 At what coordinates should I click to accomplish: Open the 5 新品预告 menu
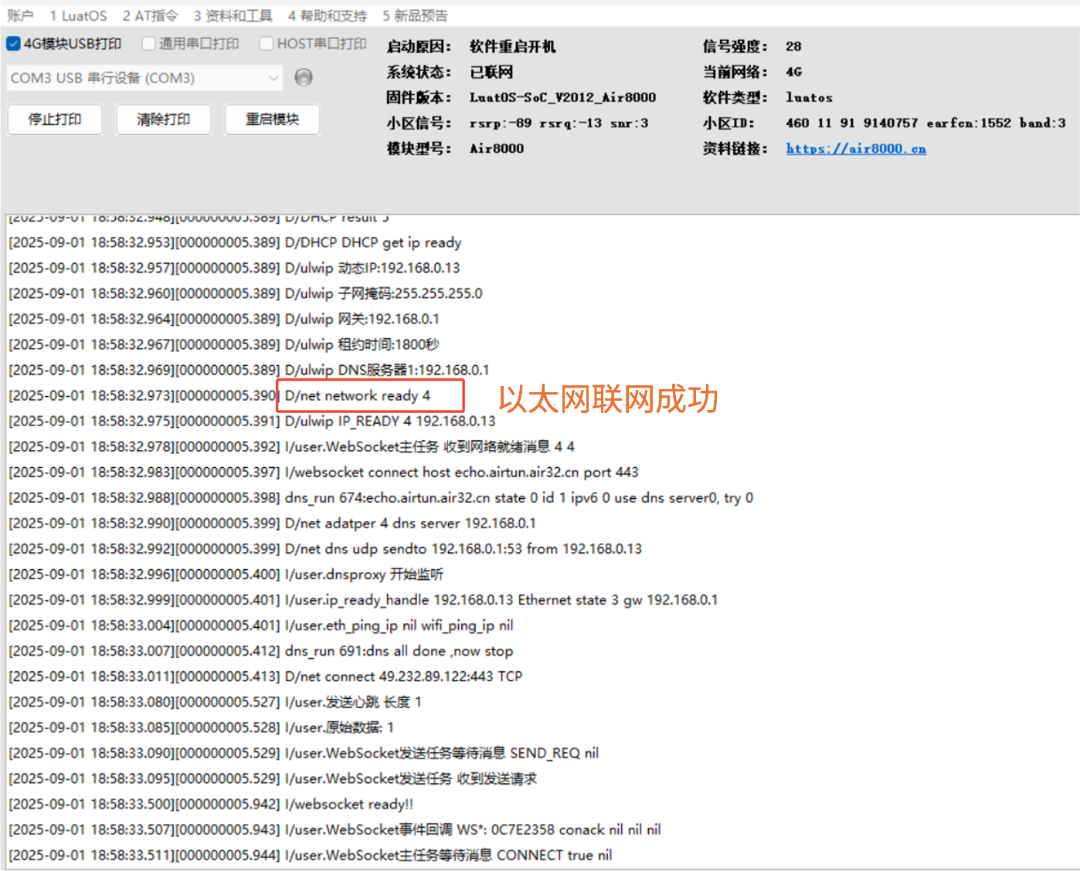415,15
